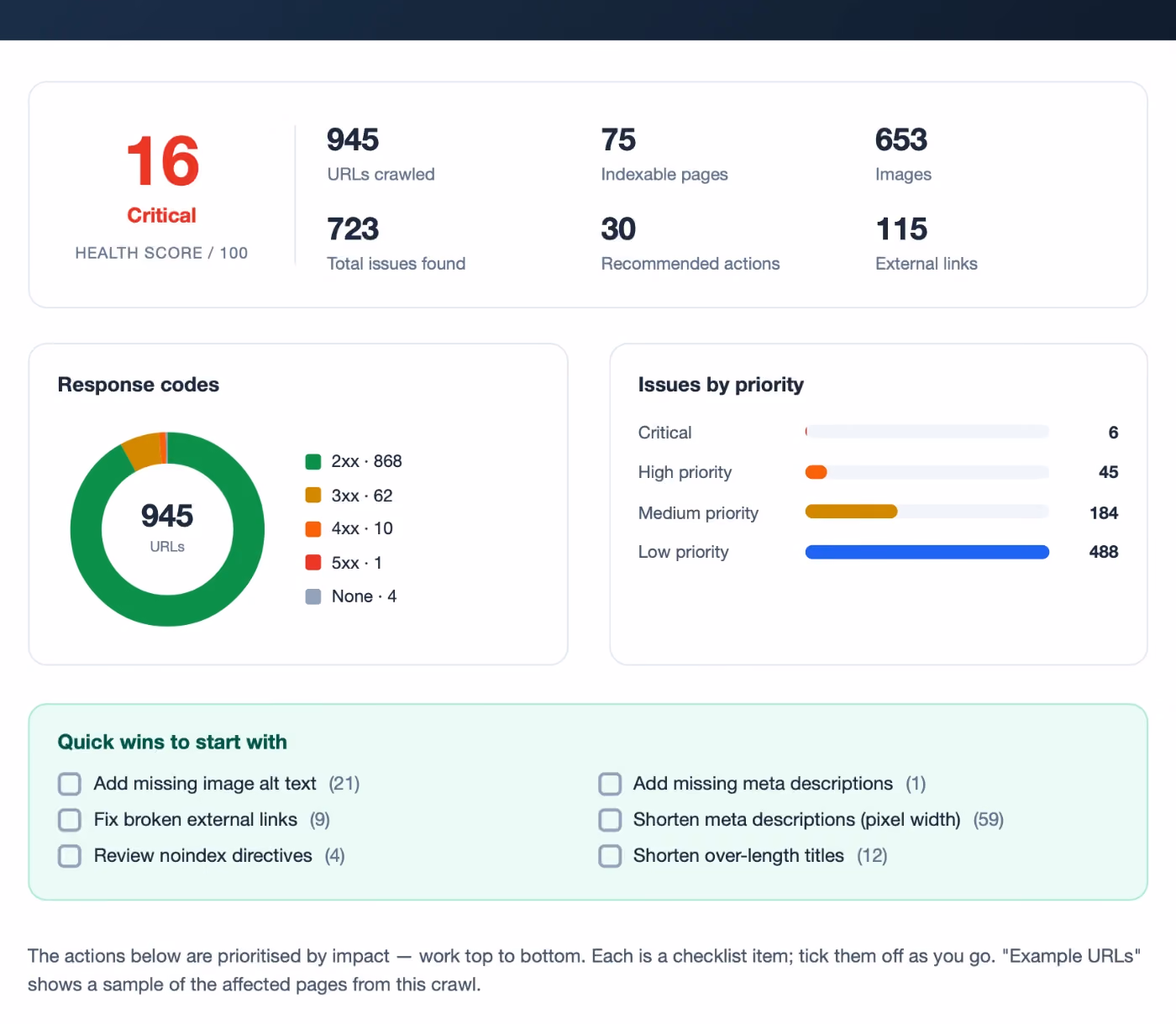Viewport: 1176px width, 1024px height.
Task: Click the Medium priority amber bar
Action: coord(851,512)
